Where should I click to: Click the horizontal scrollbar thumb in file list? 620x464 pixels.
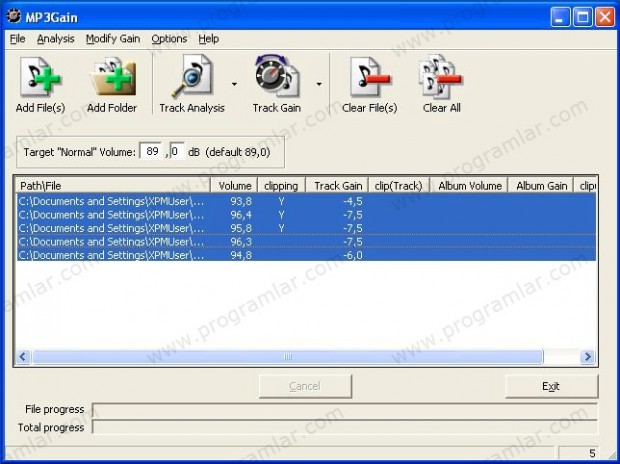point(287,357)
